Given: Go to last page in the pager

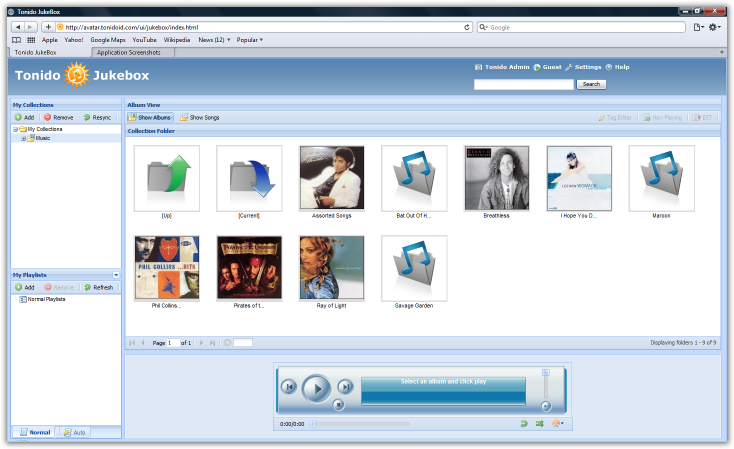Looking at the screenshot, I should (x=212, y=343).
